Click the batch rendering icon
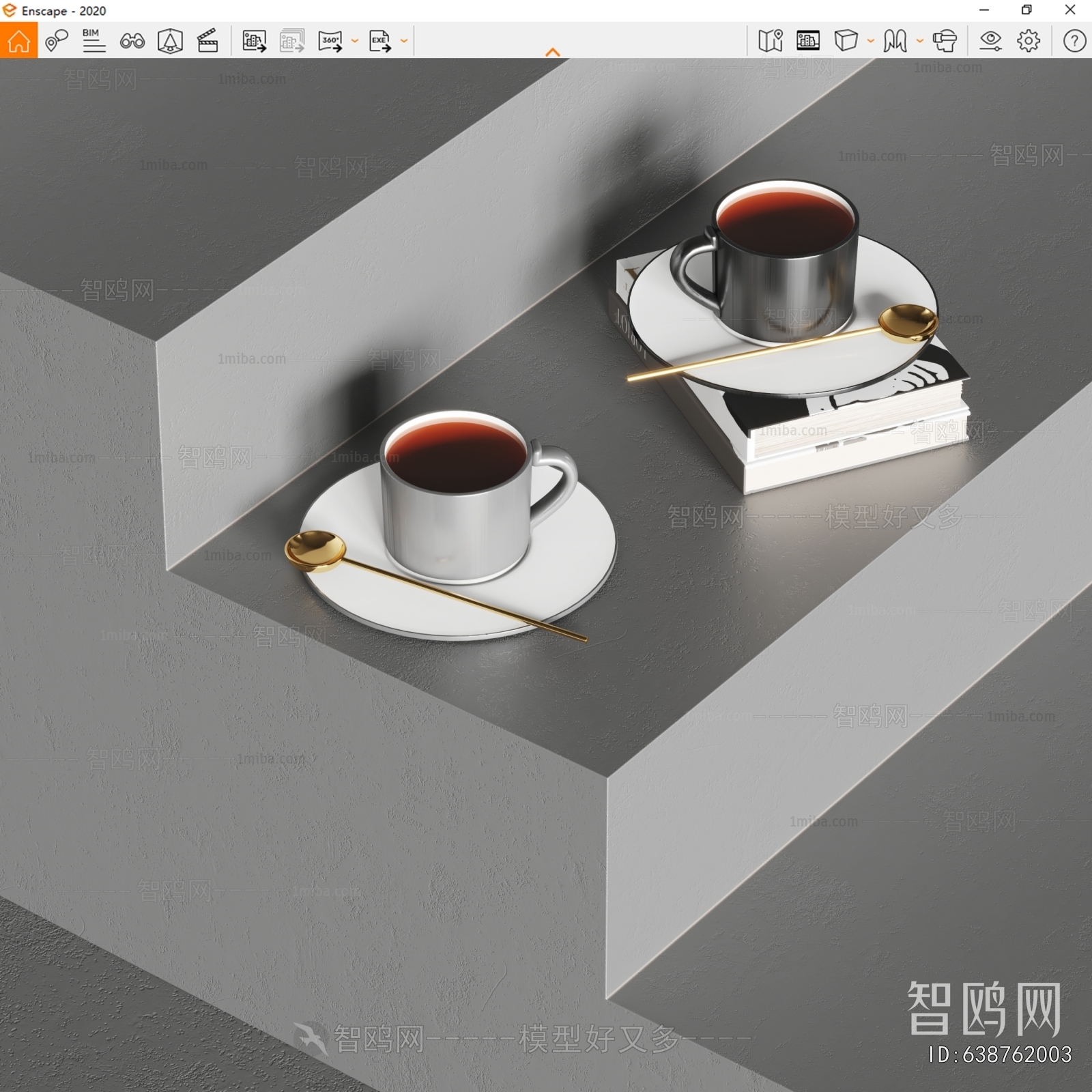The height and width of the screenshot is (1092, 1092). click(292, 41)
